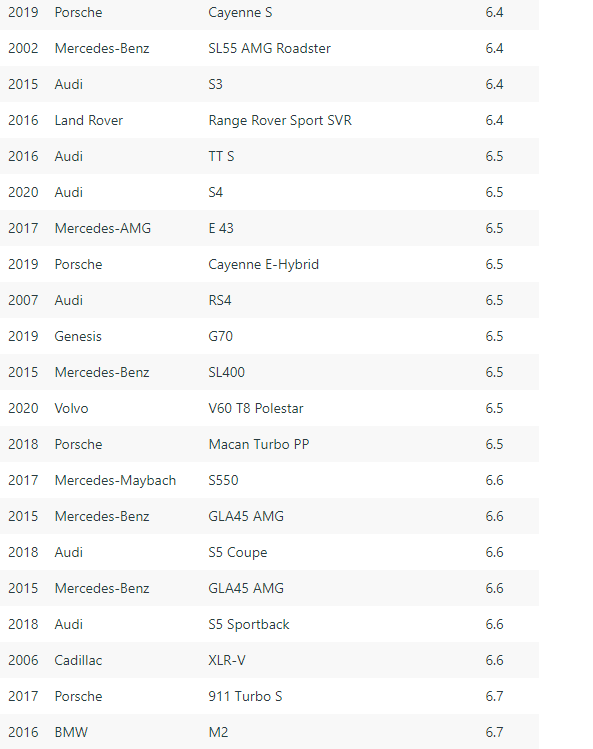Viewport: 593px width, 749px height.
Task: Select the Land Rover make cell
Action: coord(88,120)
